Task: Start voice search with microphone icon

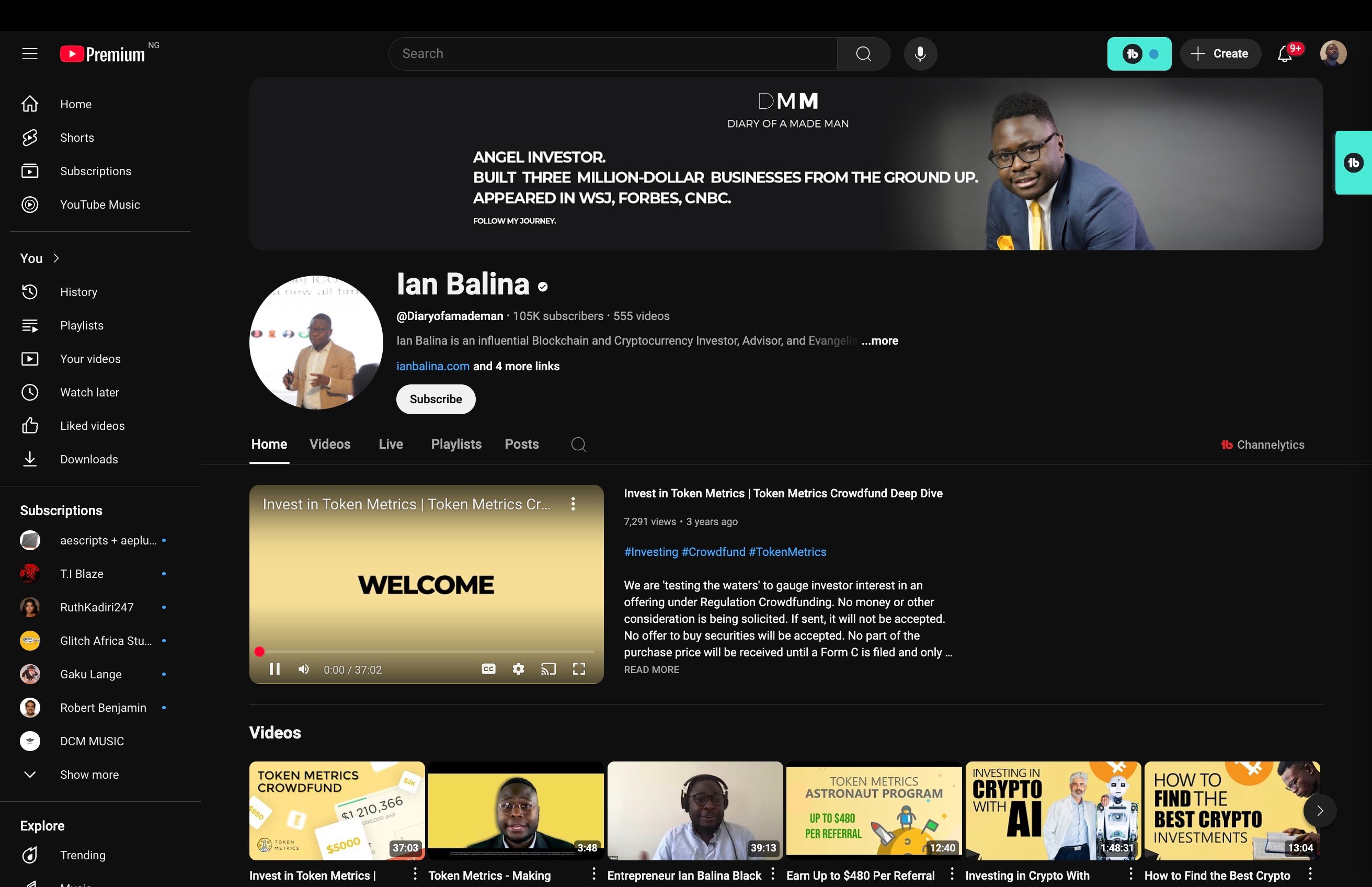Action: 920,53
